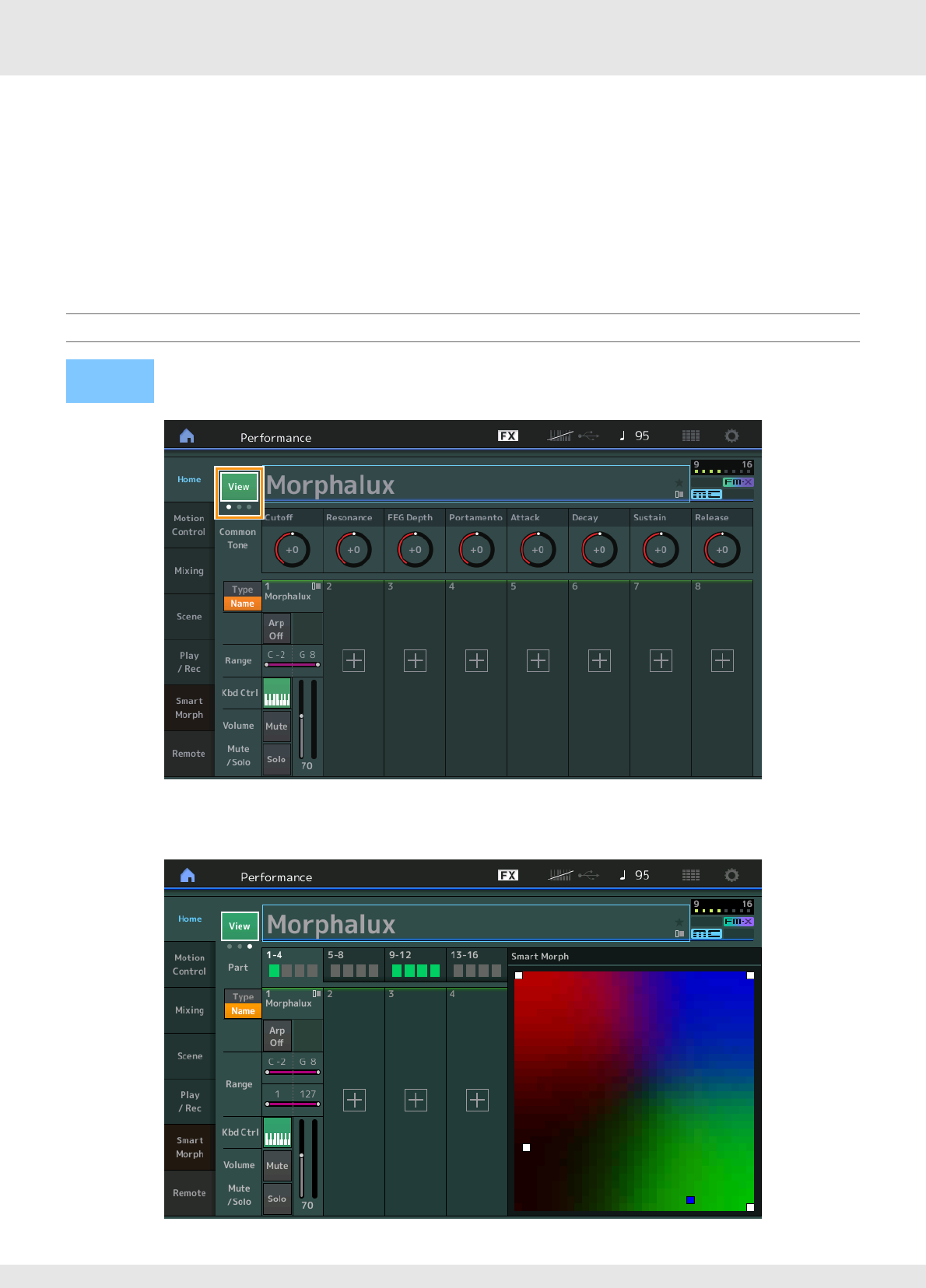Click the USB connection icon in the lower screen

point(589,876)
